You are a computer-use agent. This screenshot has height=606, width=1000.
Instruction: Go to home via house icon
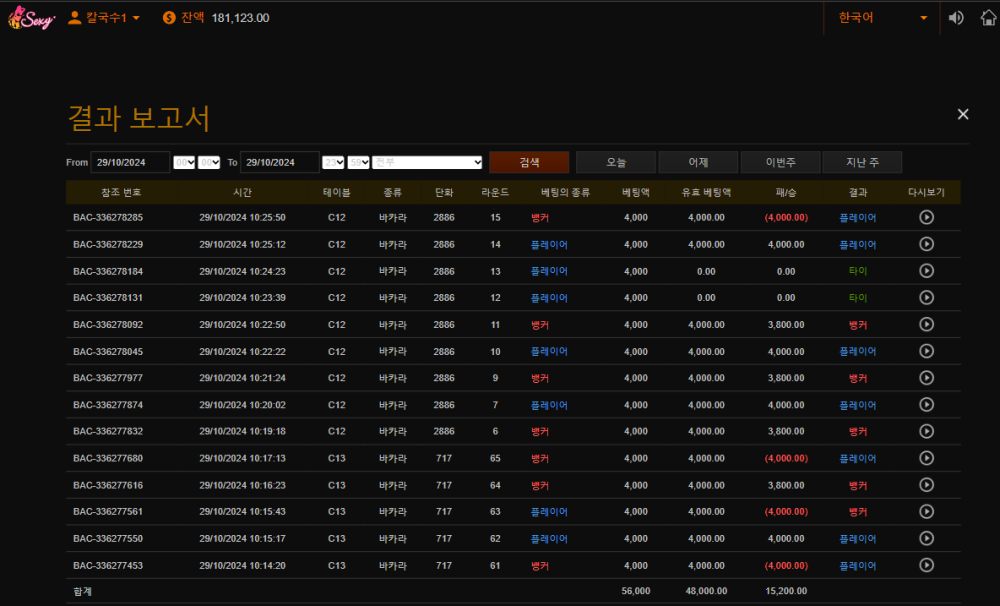point(988,18)
